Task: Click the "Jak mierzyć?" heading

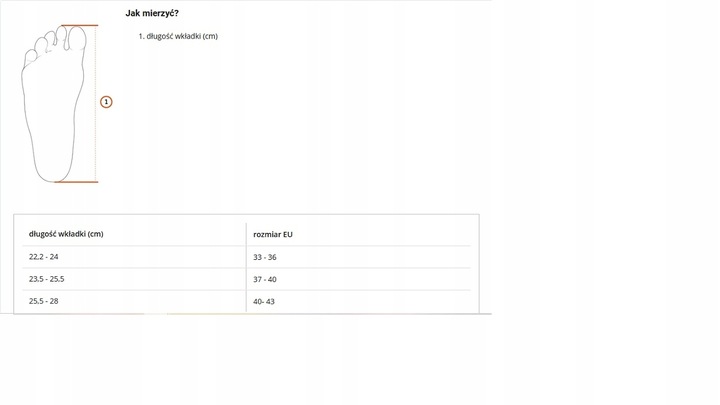Action: [x=152, y=13]
